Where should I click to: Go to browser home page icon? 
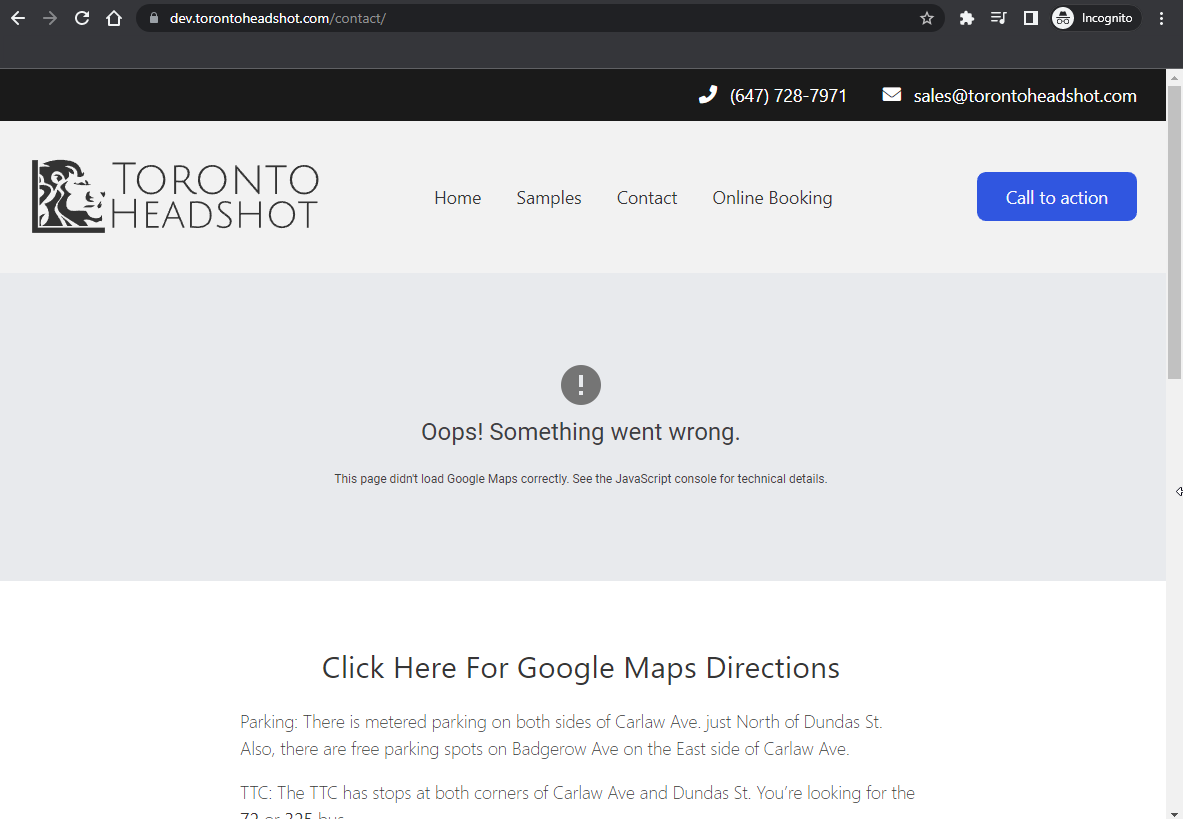[114, 18]
